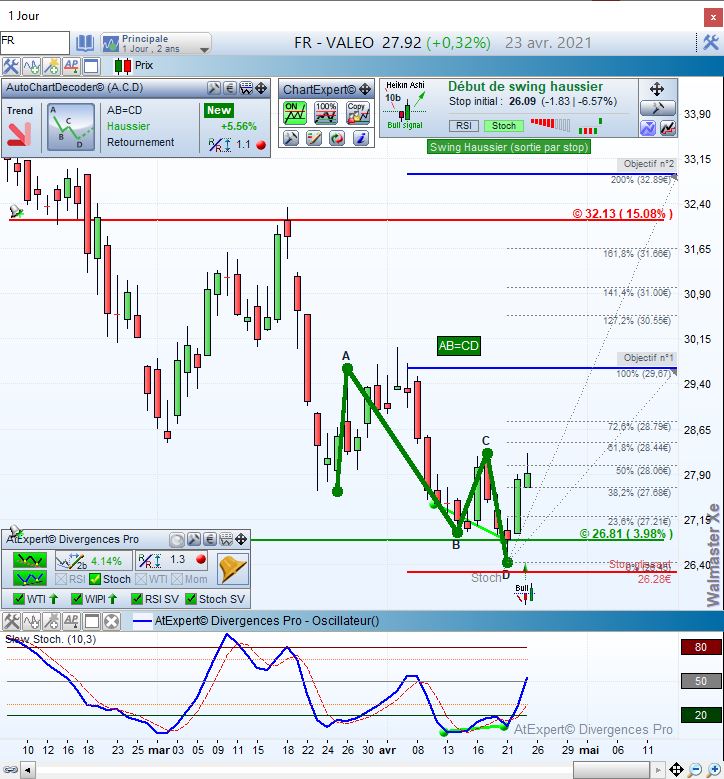
Task: Click the ChartExpert 100% icon
Action: [326, 113]
